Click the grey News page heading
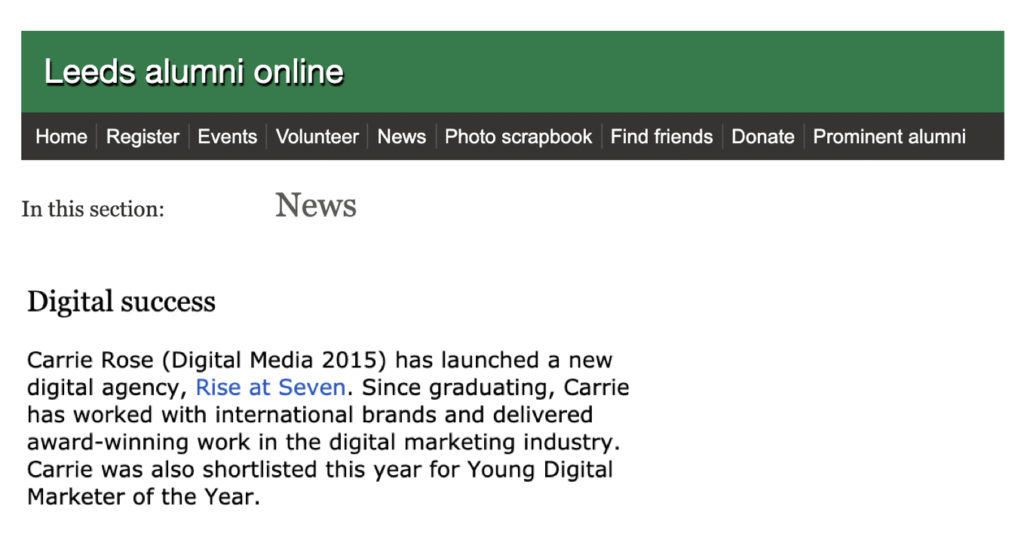This screenshot has height=543, width=1024. pos(315,205)
